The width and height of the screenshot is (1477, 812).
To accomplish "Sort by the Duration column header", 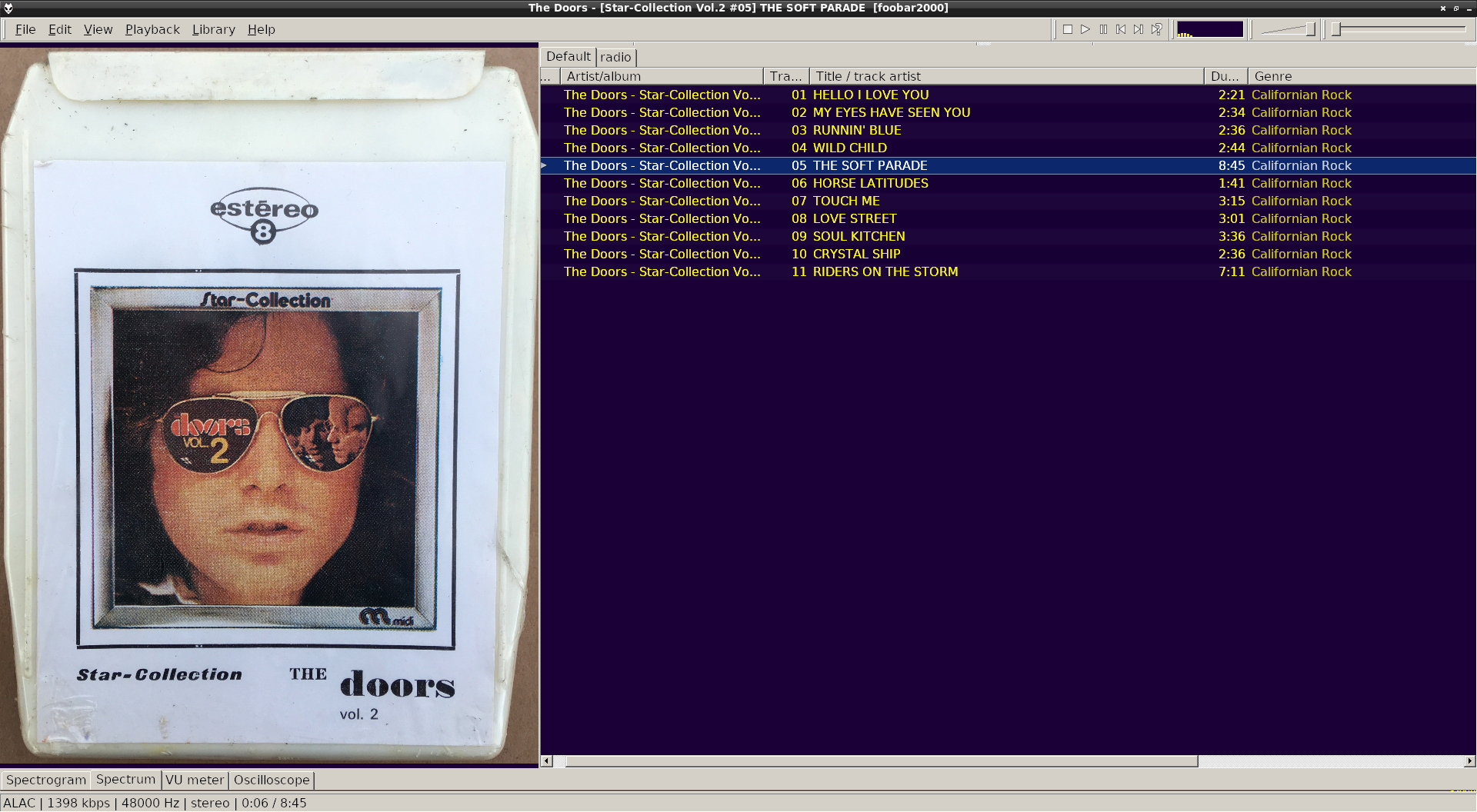I will (x=1225, y=76).
